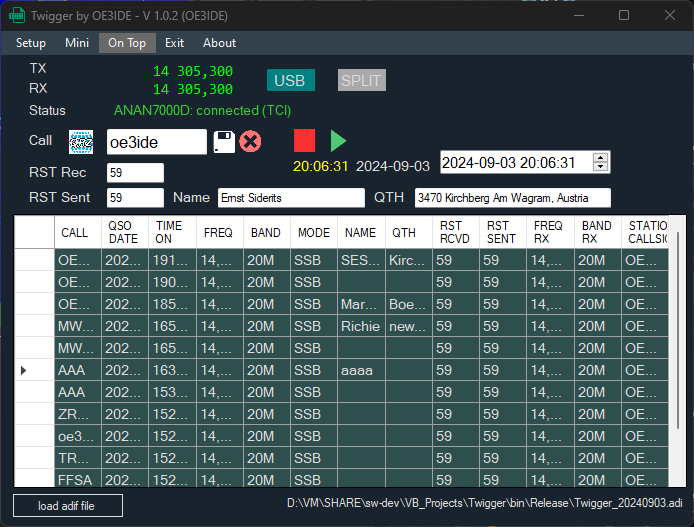Focus the RST Rec field
The height and width of the screenshot is (527, 694).
135,173
